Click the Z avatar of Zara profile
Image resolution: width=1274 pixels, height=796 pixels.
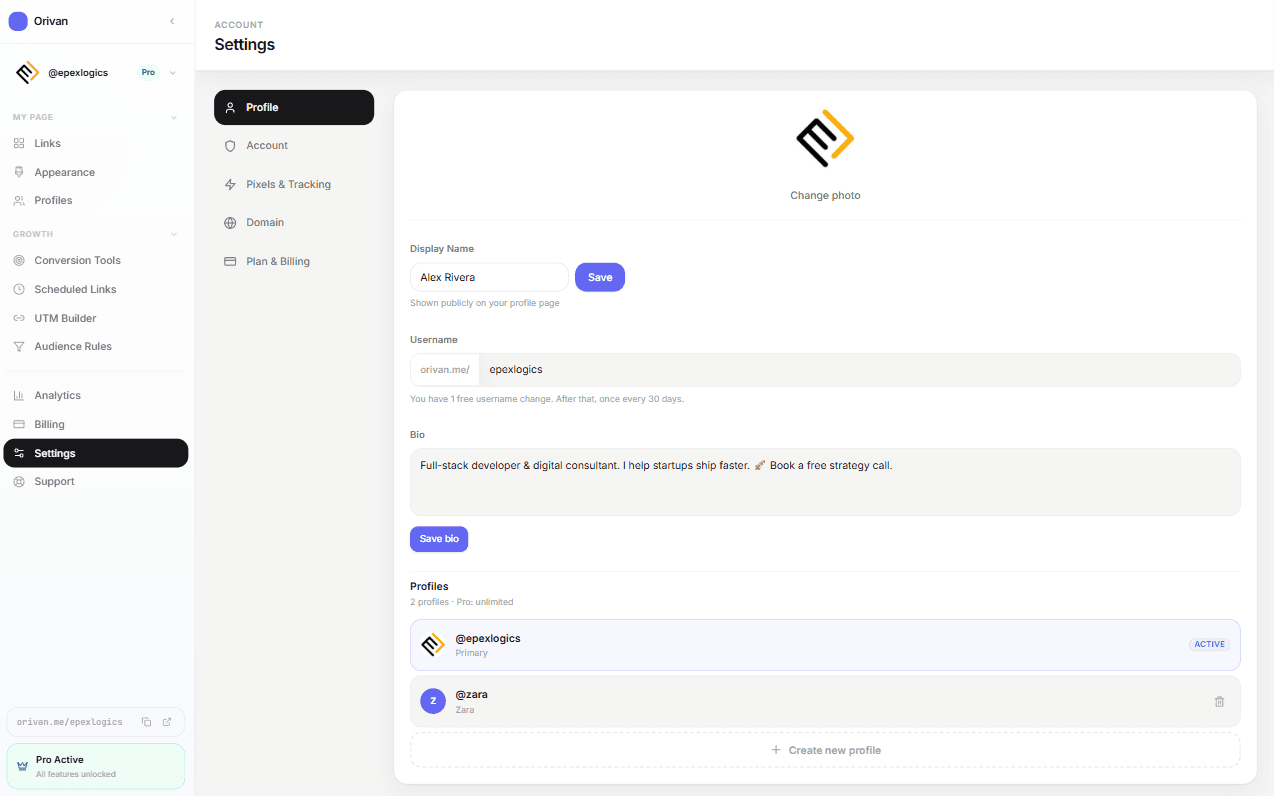coord(433,701)
